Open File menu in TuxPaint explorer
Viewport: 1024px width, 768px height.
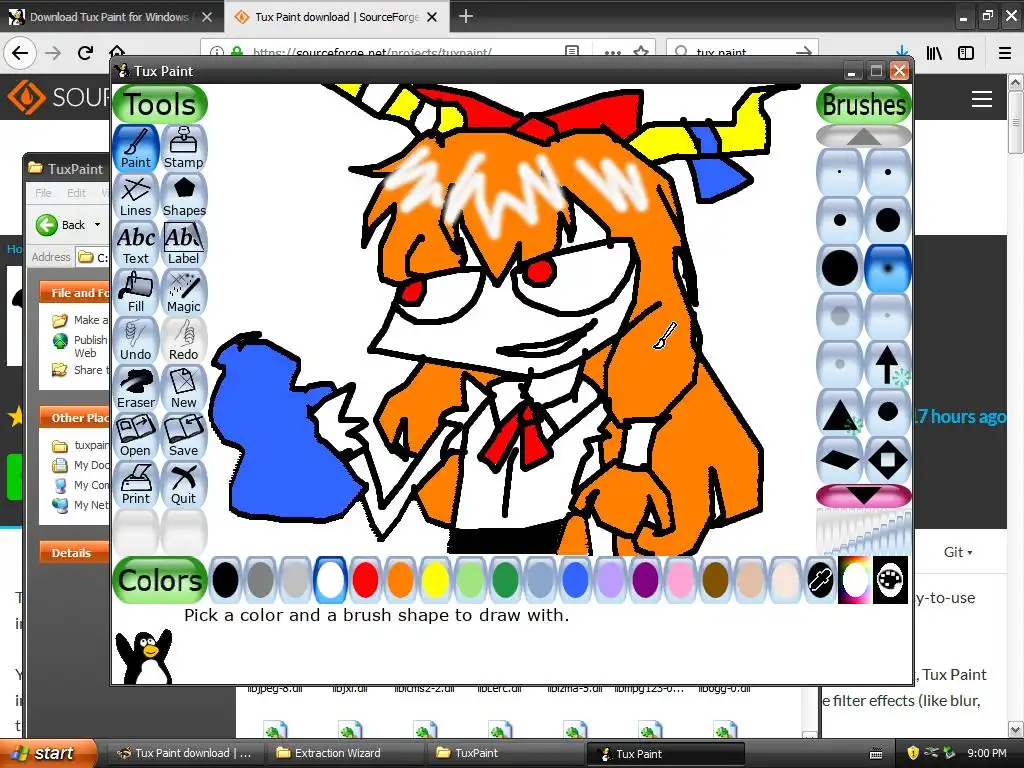[43, 193]
